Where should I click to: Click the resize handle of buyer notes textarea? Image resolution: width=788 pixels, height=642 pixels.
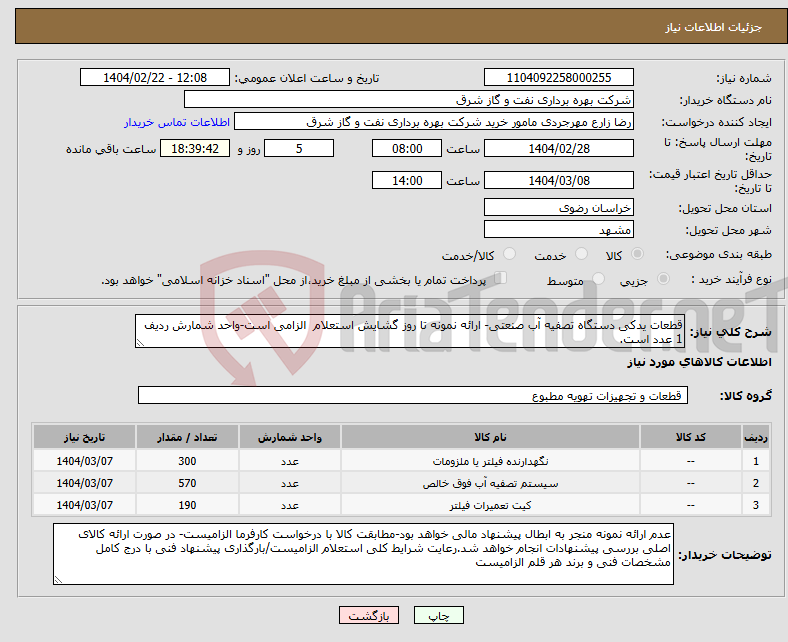pos(58,580)
